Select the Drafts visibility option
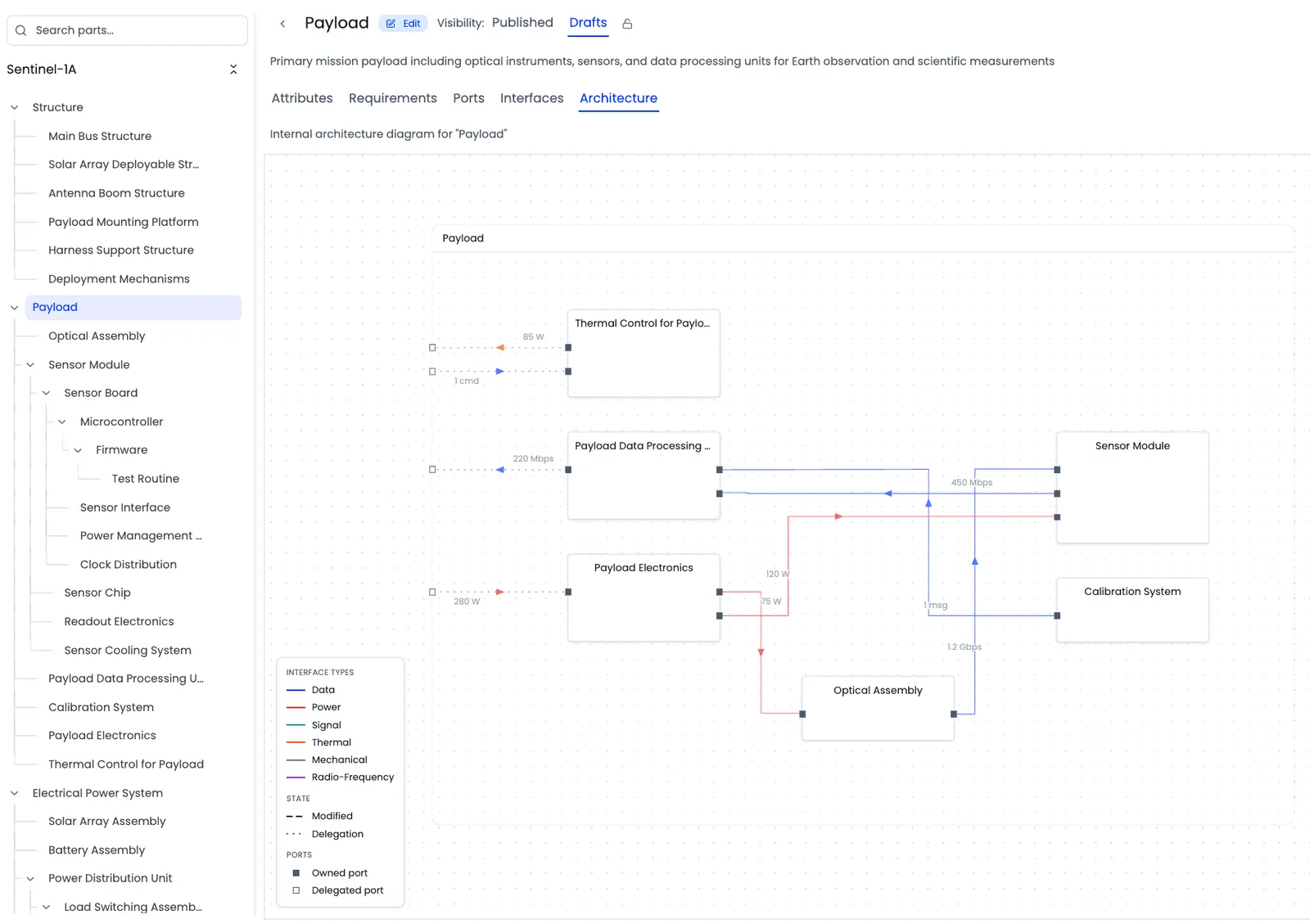 tap(588, 23)
